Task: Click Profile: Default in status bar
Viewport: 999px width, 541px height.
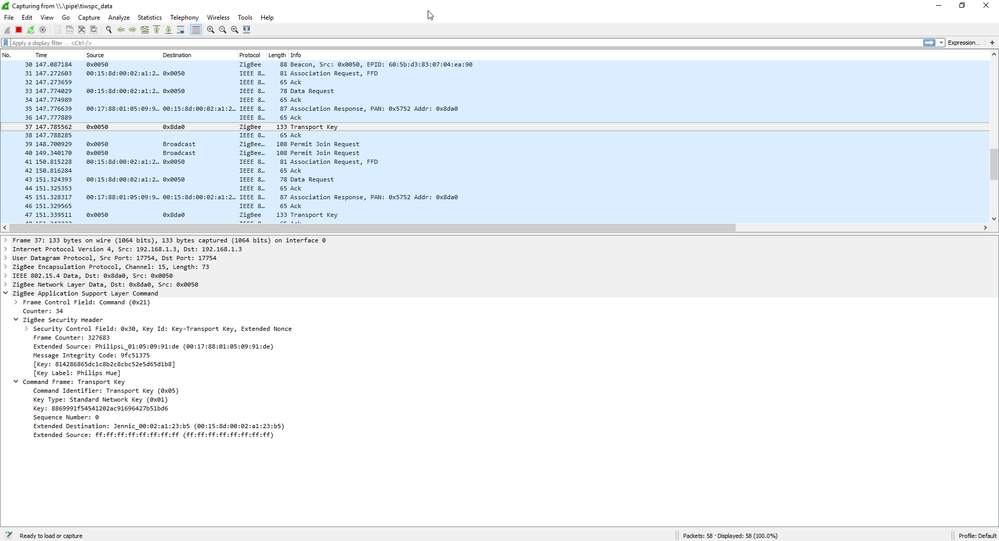Action: 978,536
